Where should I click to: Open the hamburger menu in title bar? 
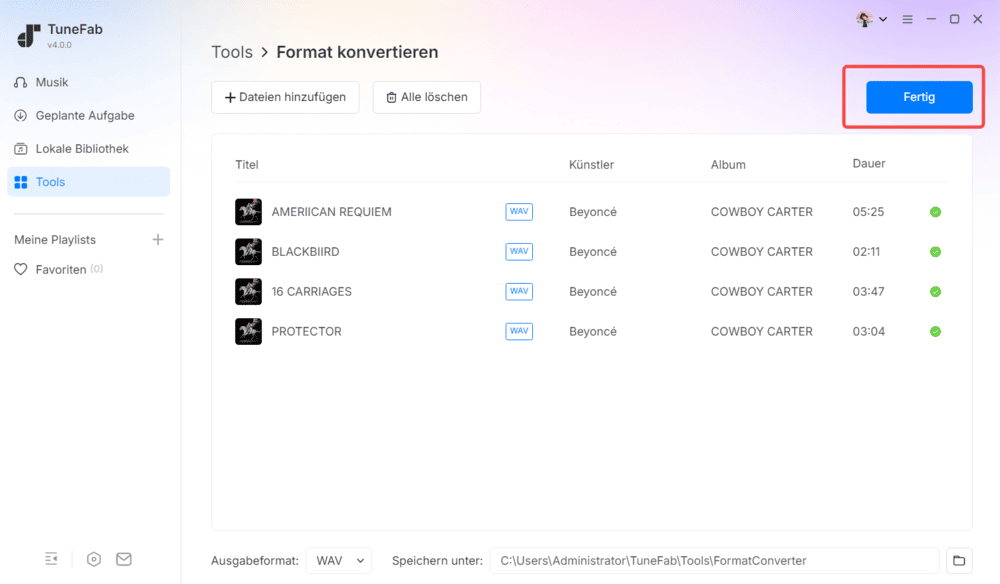click(x=907, y=19)
